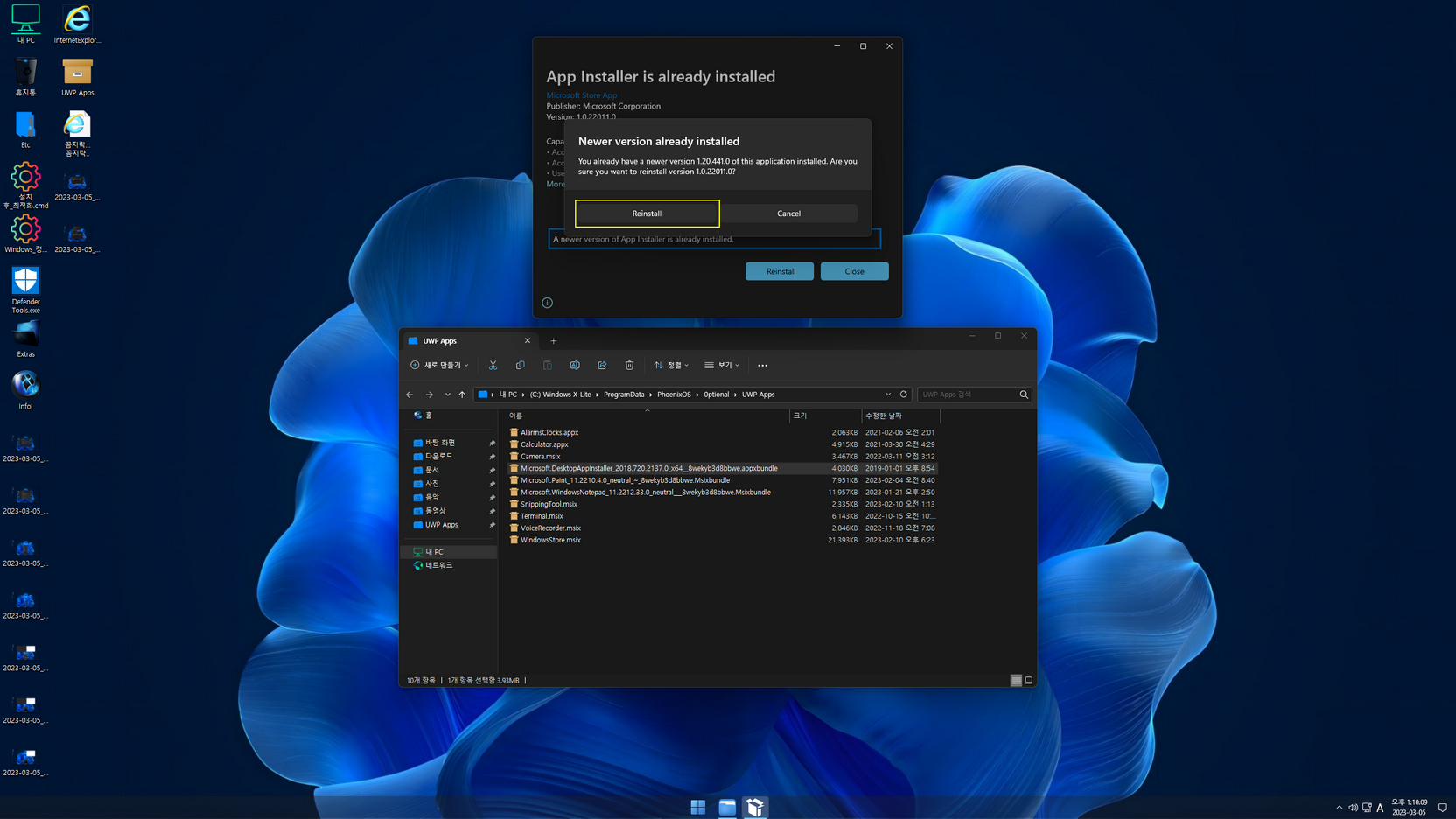This screenshot has width=1456, height=819.
Task: Click the Close button in App Installer
Action: pyautogui.click(x=854, y=271)
